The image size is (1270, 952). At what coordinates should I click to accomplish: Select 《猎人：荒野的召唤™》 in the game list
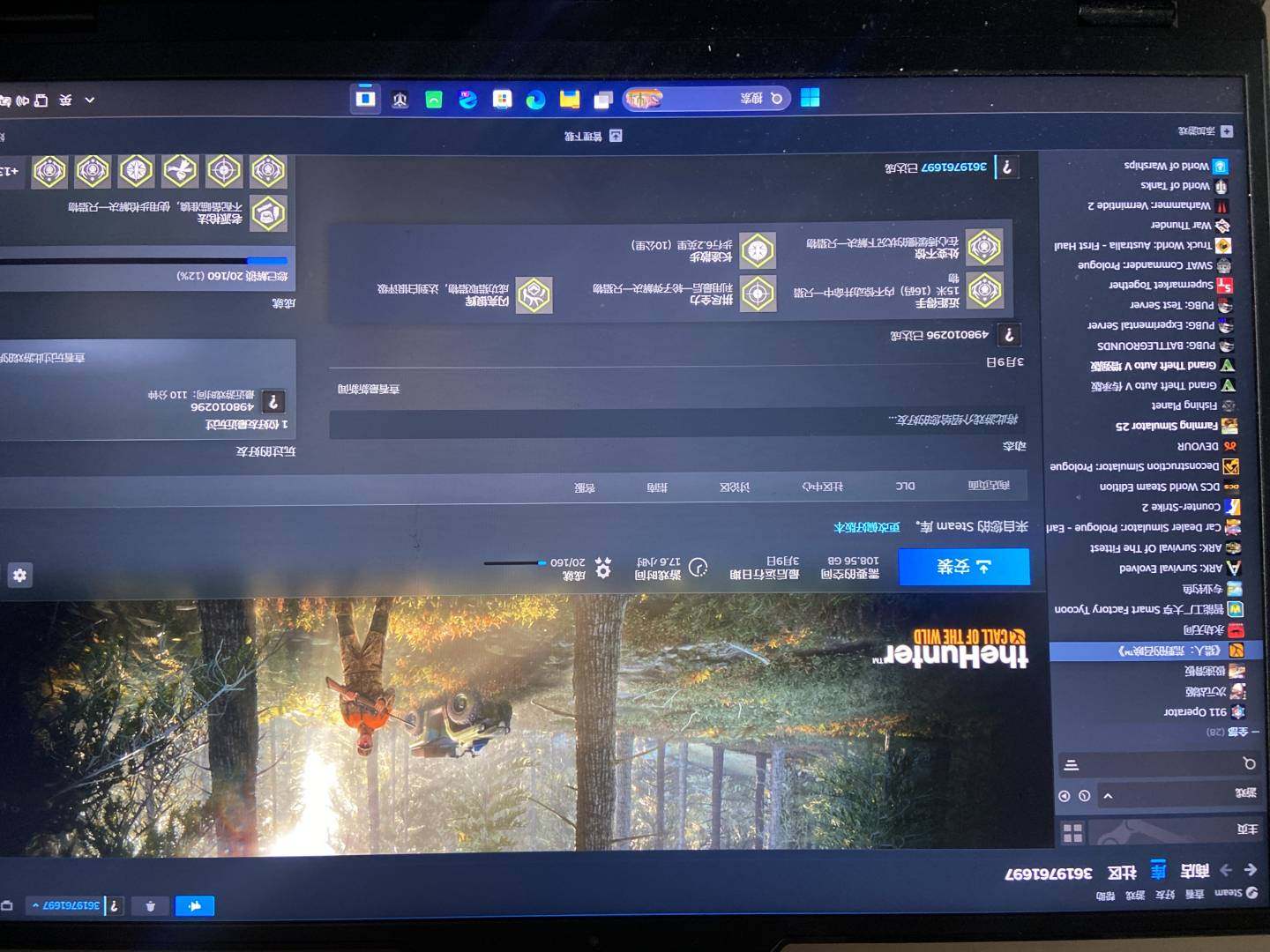[1156, 651]
